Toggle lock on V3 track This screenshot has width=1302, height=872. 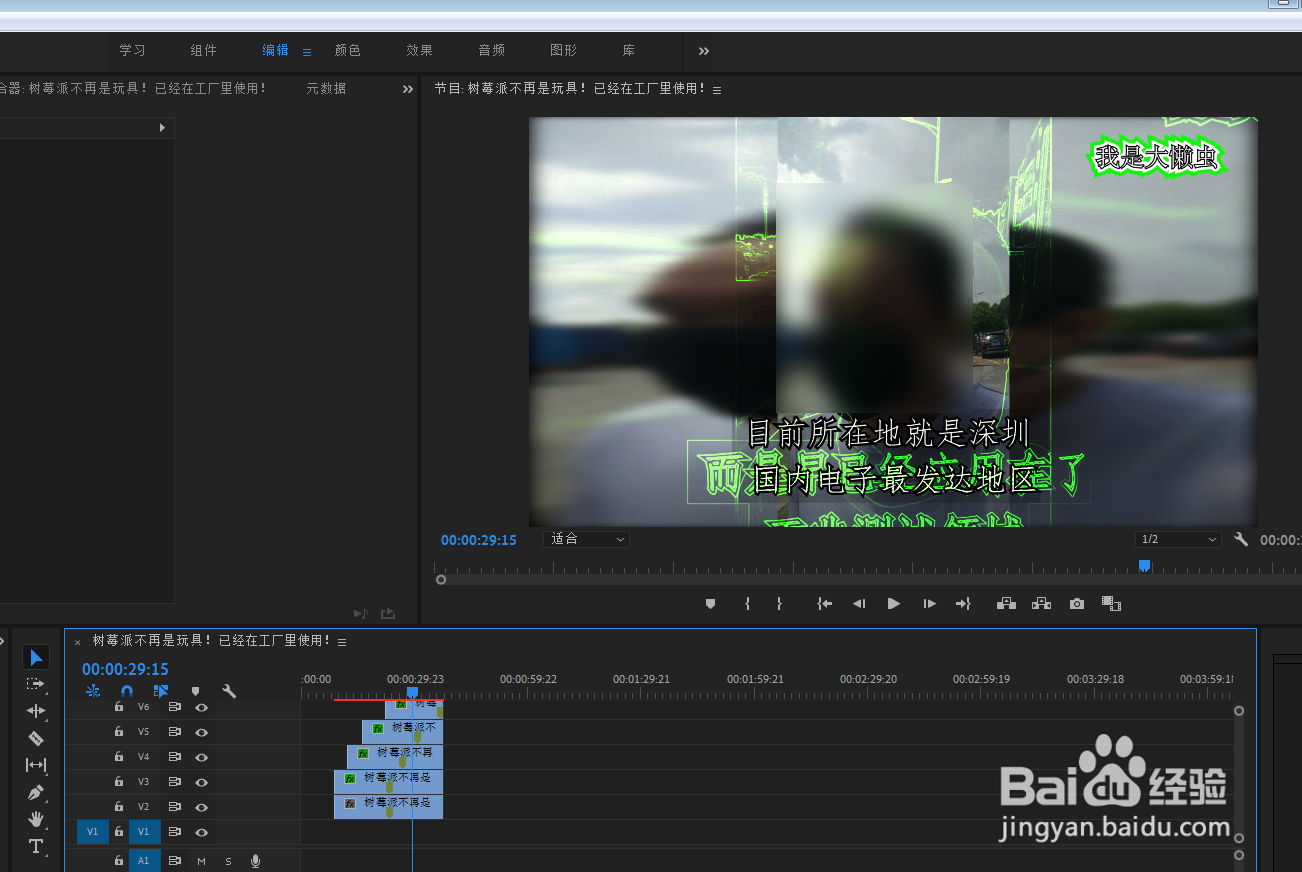(119, 782)
